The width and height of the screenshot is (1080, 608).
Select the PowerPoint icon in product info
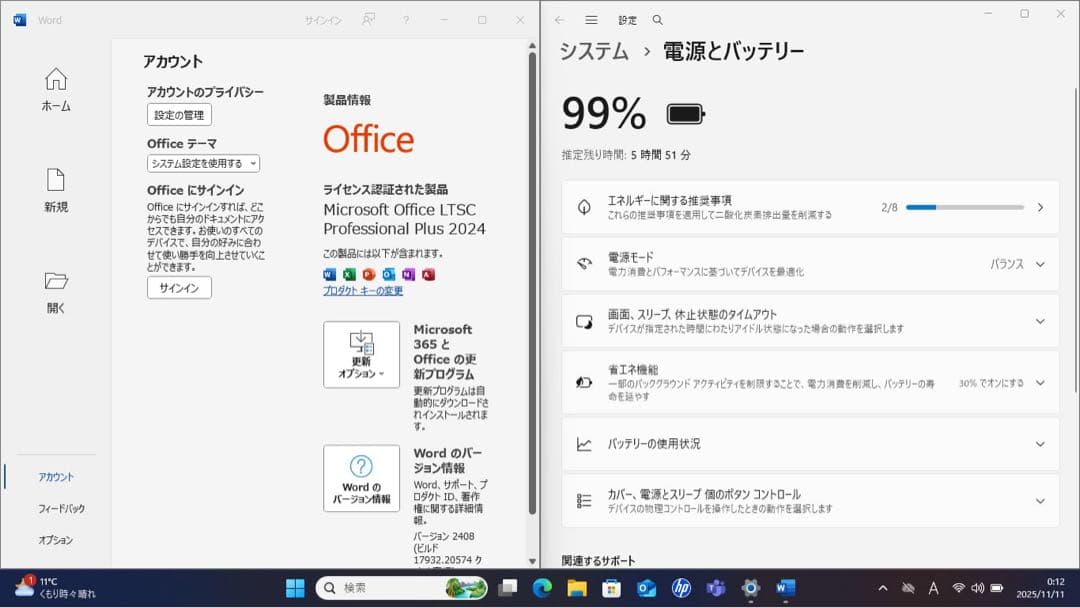pyautogui.click(x=368, y=274)
